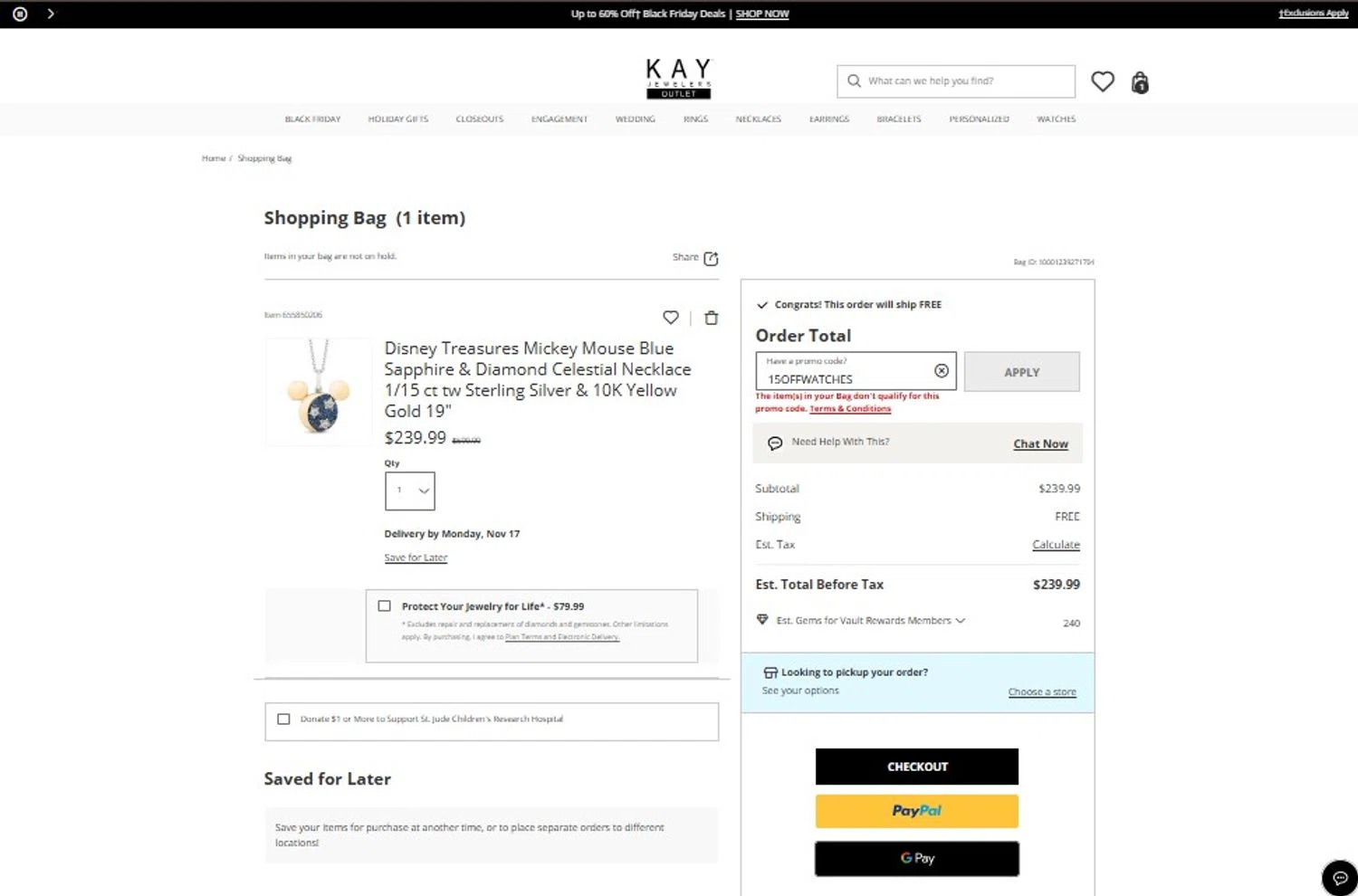Open Engagement menu

(559, 119)
